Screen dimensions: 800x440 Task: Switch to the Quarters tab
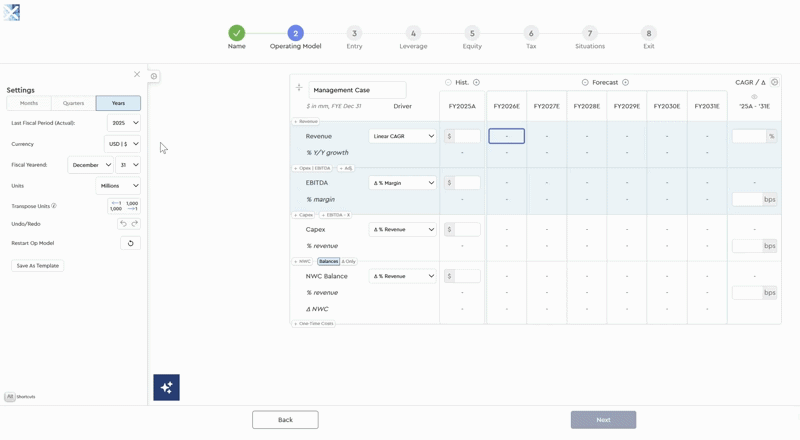tap(73, 103)
